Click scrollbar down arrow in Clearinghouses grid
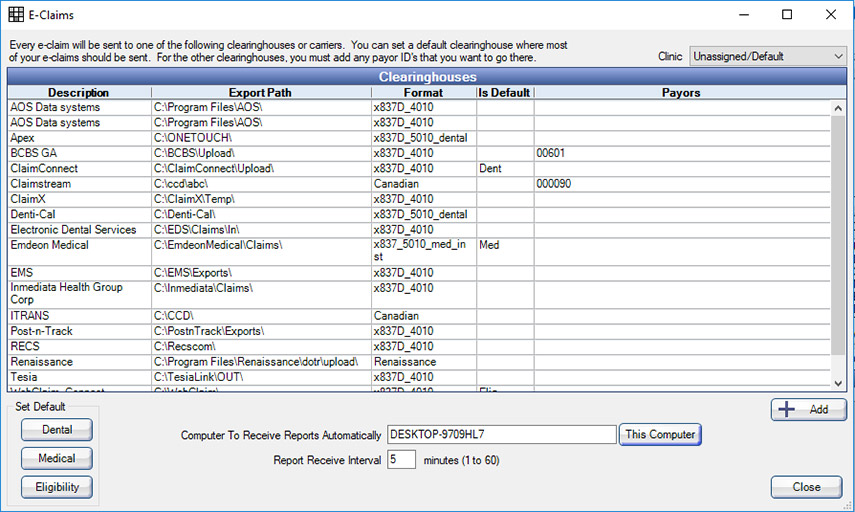The width and height of the screenshot is (855, 512). coord(838,383)
